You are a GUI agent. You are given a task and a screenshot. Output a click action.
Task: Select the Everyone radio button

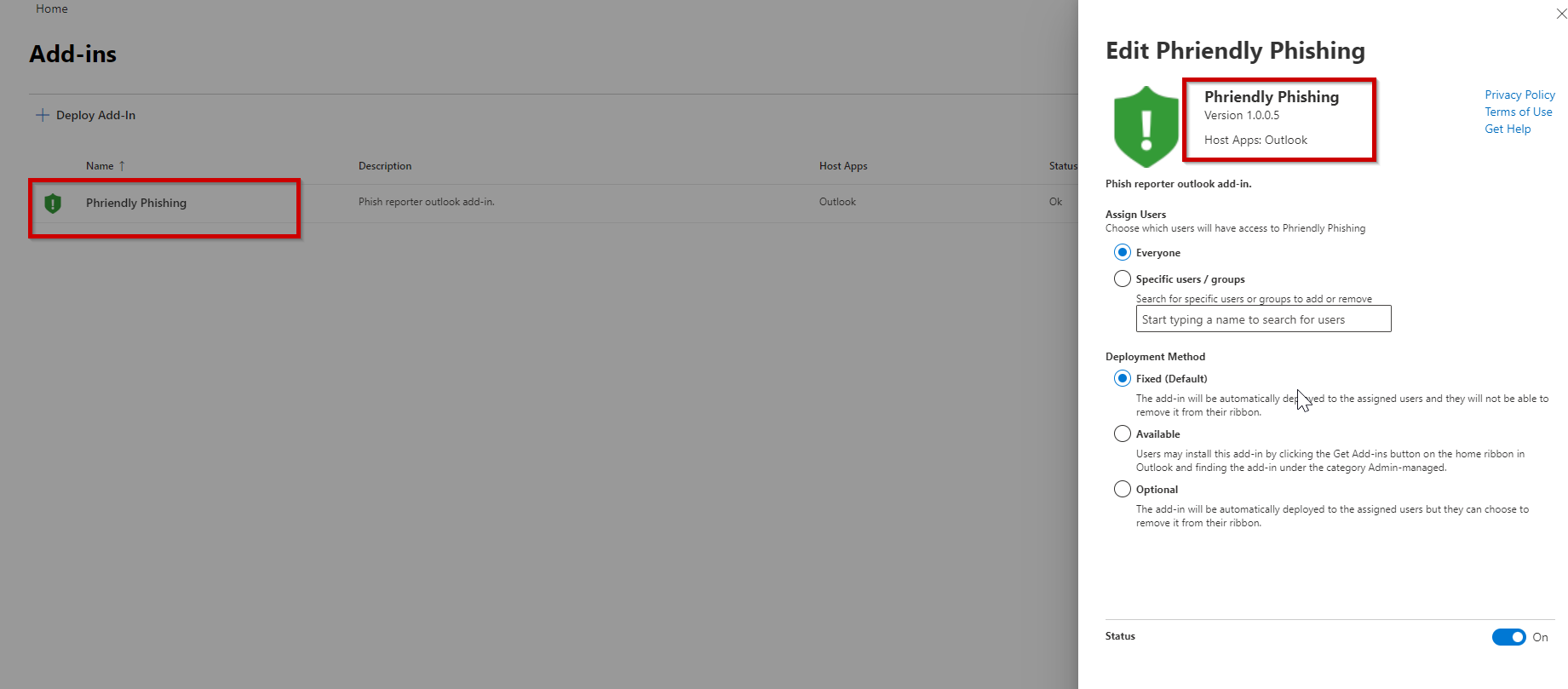pyautogui.click(x=1123, y=252)
